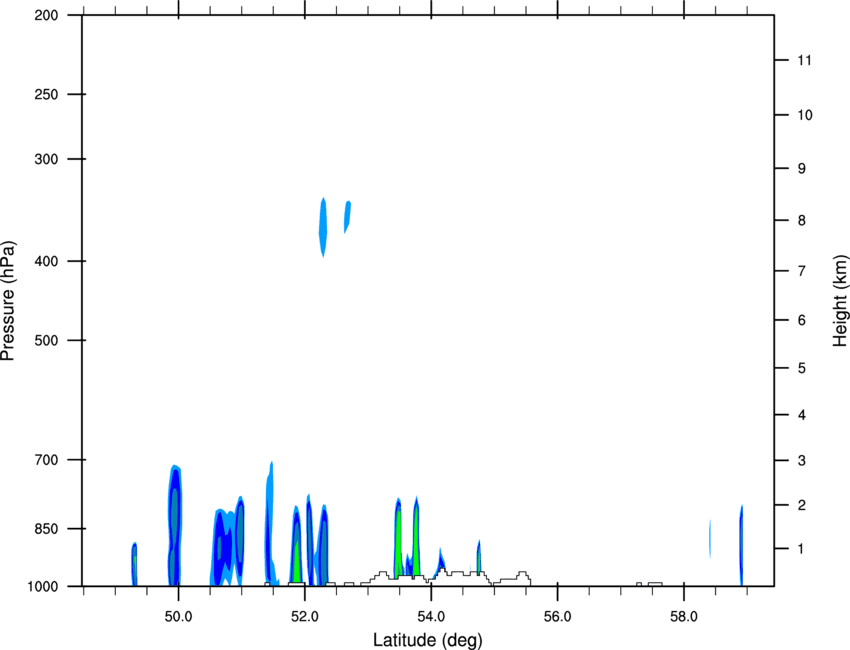
Task: Pick the 5 km height label
Action: [x=802, y=368]
